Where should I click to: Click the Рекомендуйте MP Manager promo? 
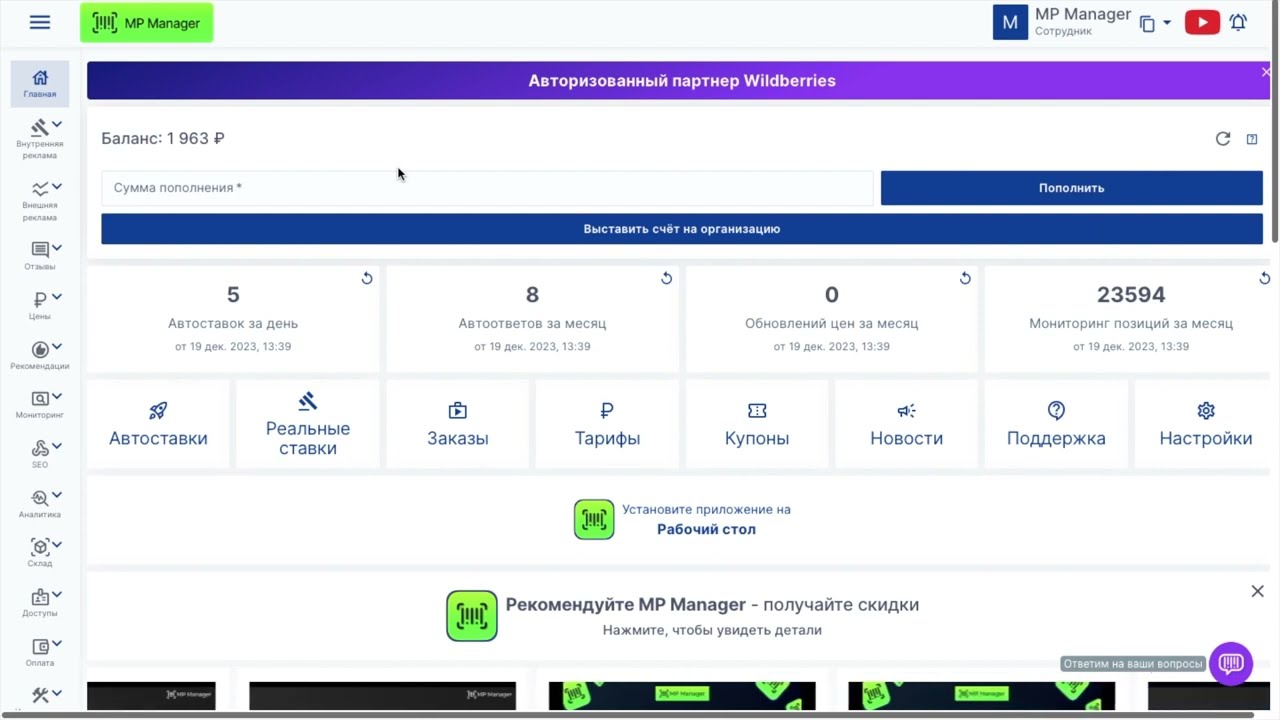682,616
